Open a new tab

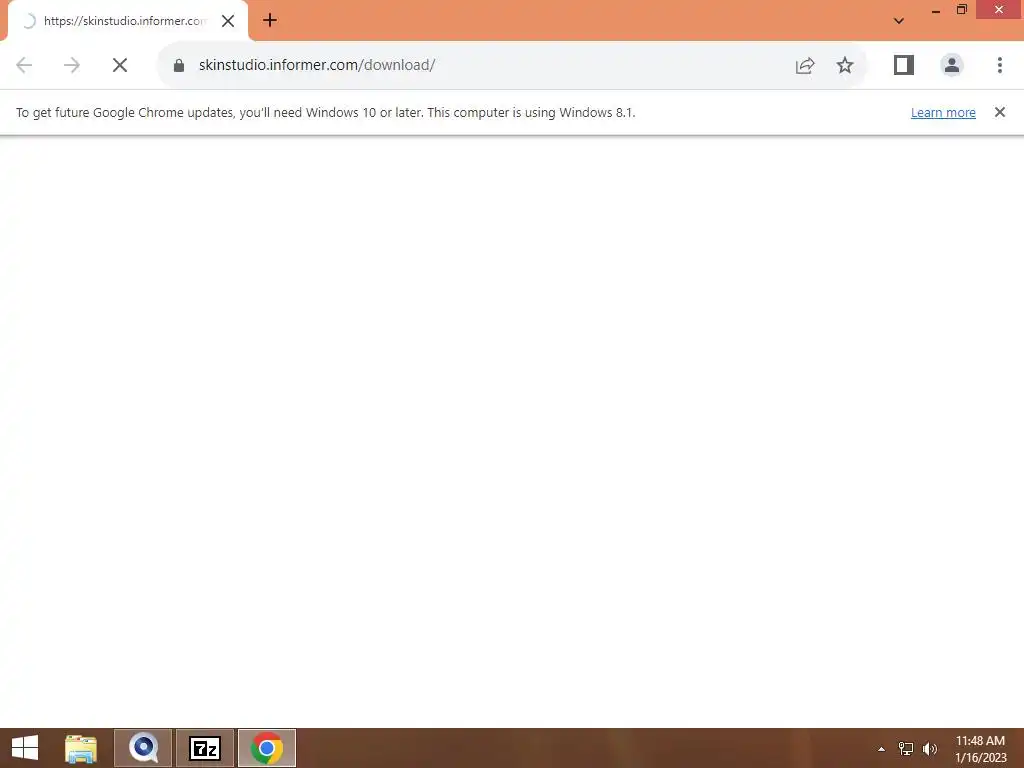click(x=270, y=20)
